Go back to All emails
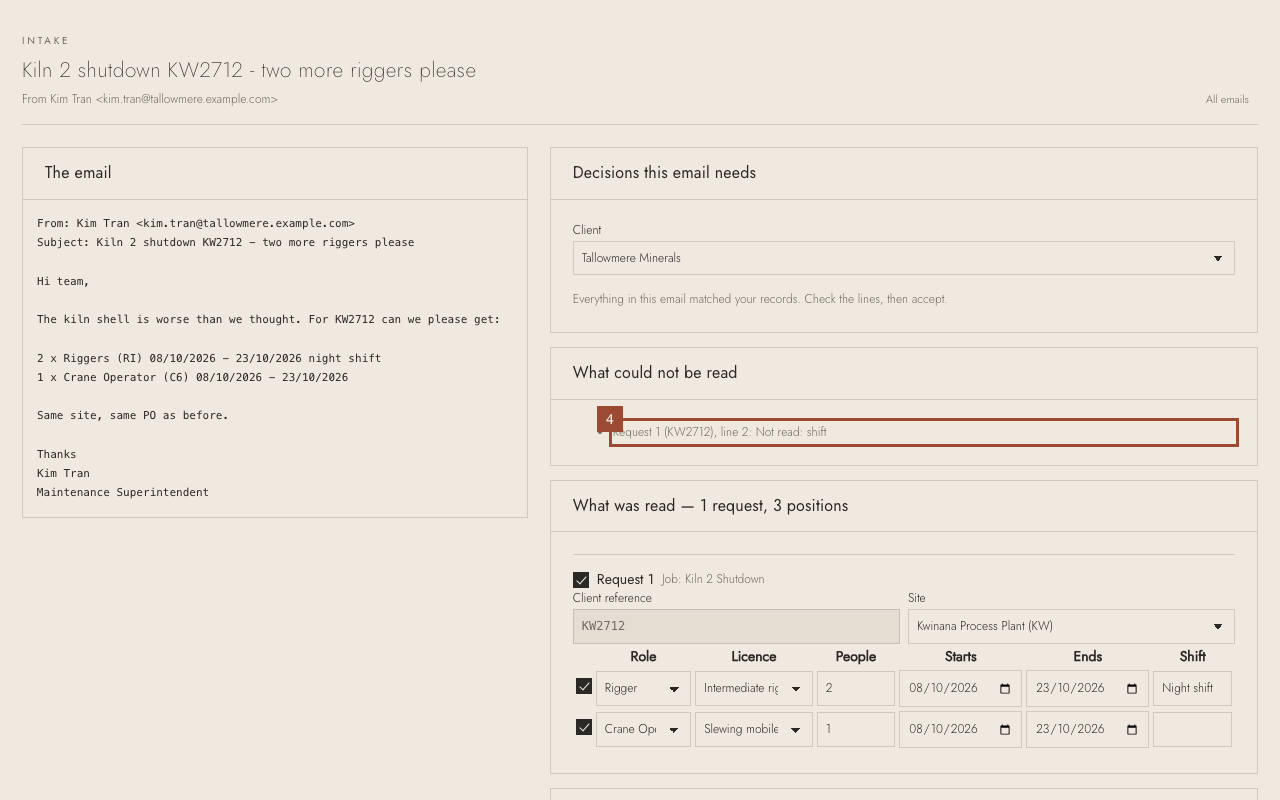The height and width of the screenshot is (800, 1280). coord(1227,100)
